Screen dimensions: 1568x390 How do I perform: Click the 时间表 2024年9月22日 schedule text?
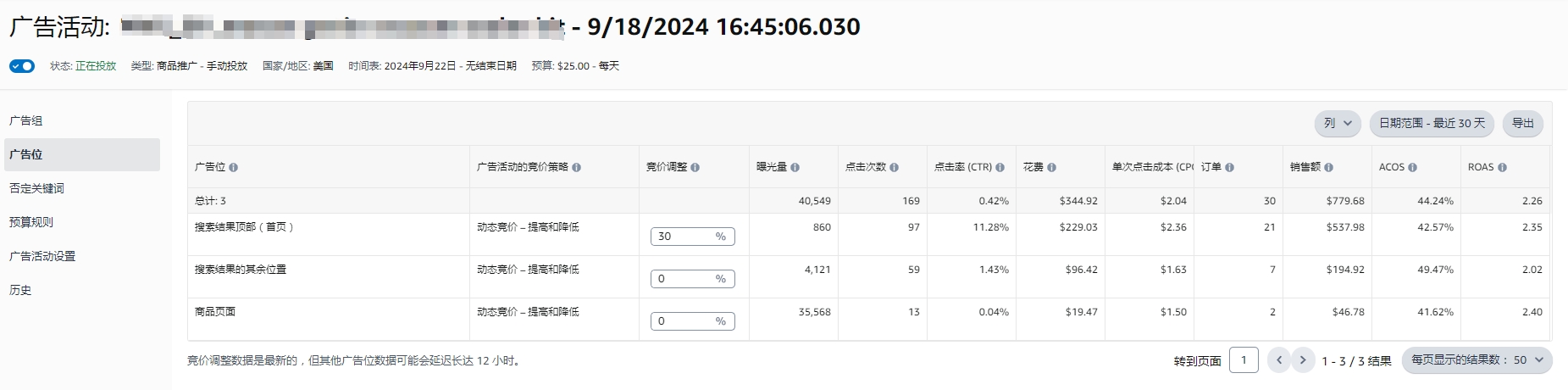[432, 66]
